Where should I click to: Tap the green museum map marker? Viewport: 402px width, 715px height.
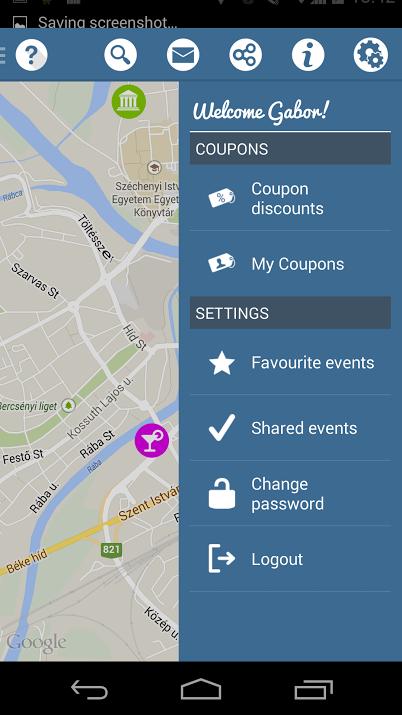pyautogui.click(x=129, y=101)
